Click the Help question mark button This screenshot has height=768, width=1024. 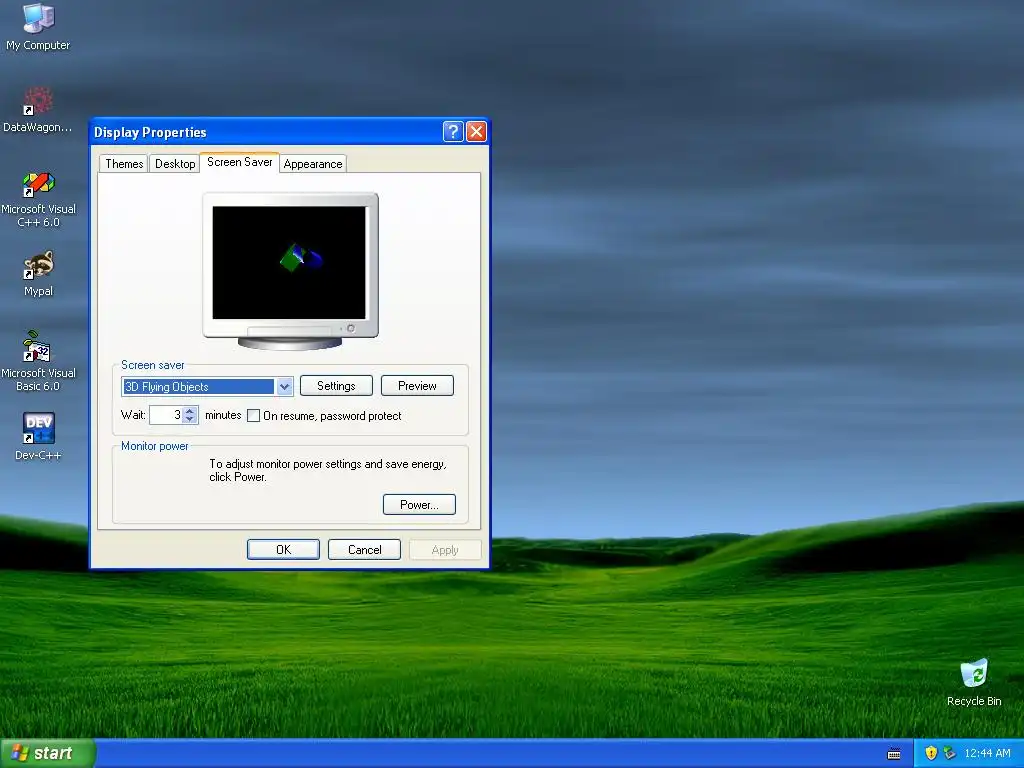[x=453, y=132]
